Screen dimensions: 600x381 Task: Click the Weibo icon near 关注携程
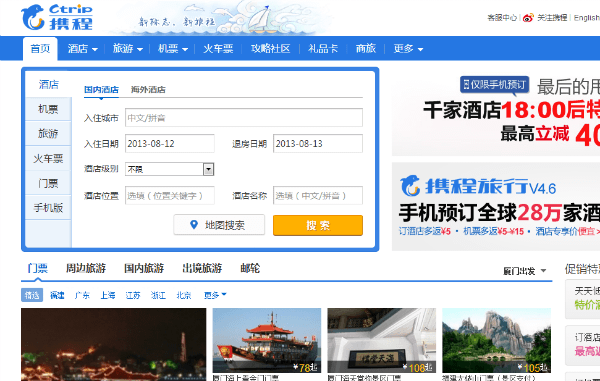(x=528, y=18)
